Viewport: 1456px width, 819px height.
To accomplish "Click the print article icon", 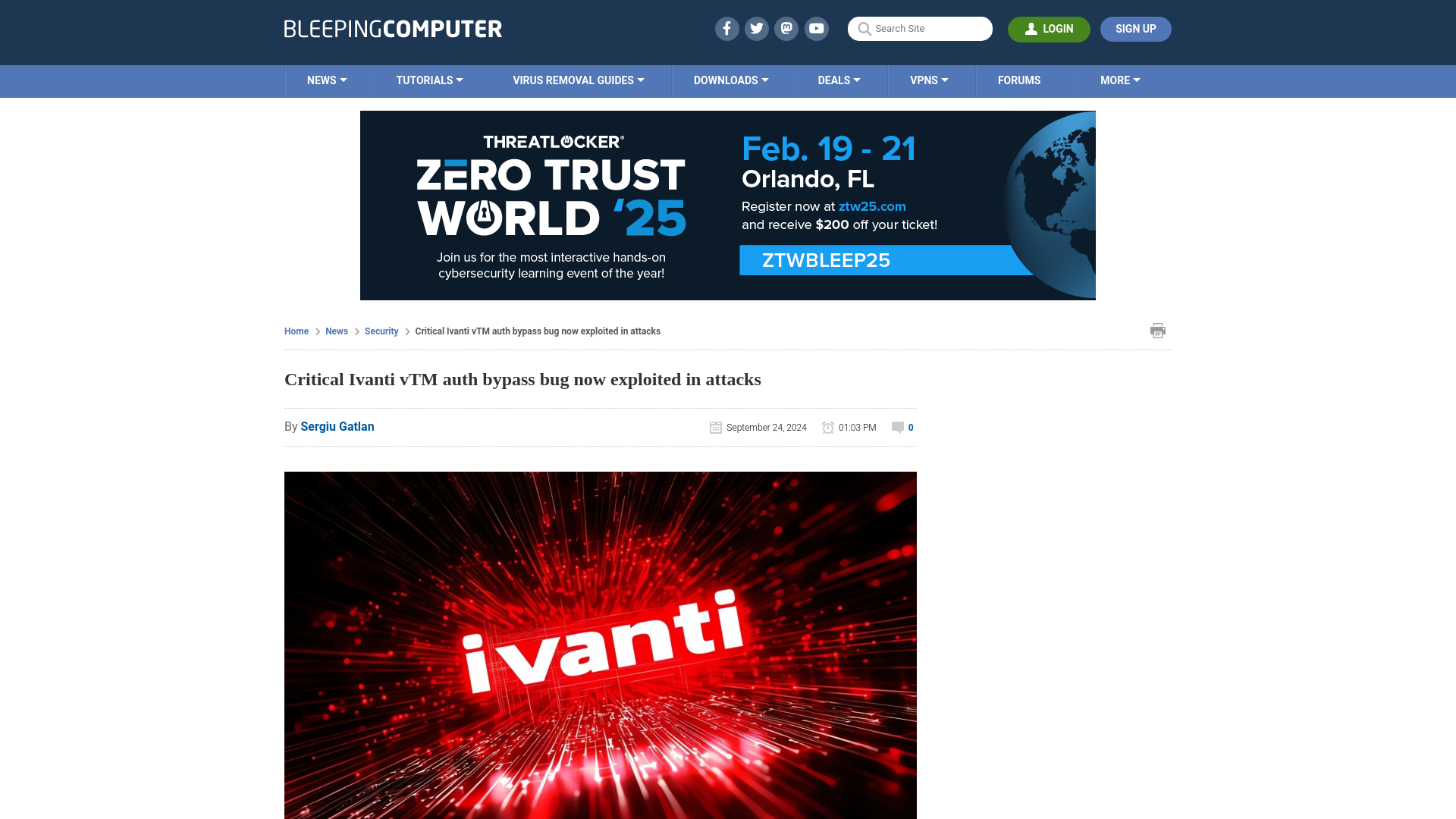I will coord(1158,330).
